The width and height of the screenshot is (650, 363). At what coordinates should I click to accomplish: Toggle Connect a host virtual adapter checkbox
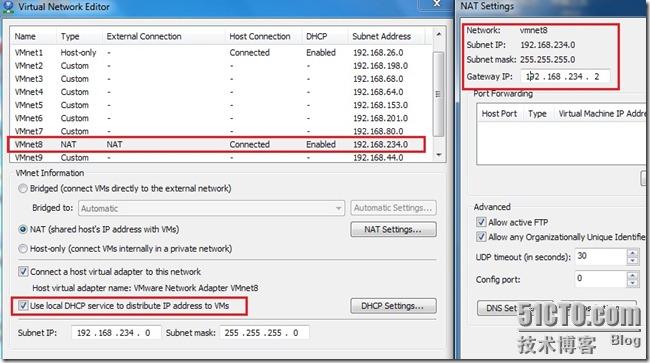pos(23,272)
